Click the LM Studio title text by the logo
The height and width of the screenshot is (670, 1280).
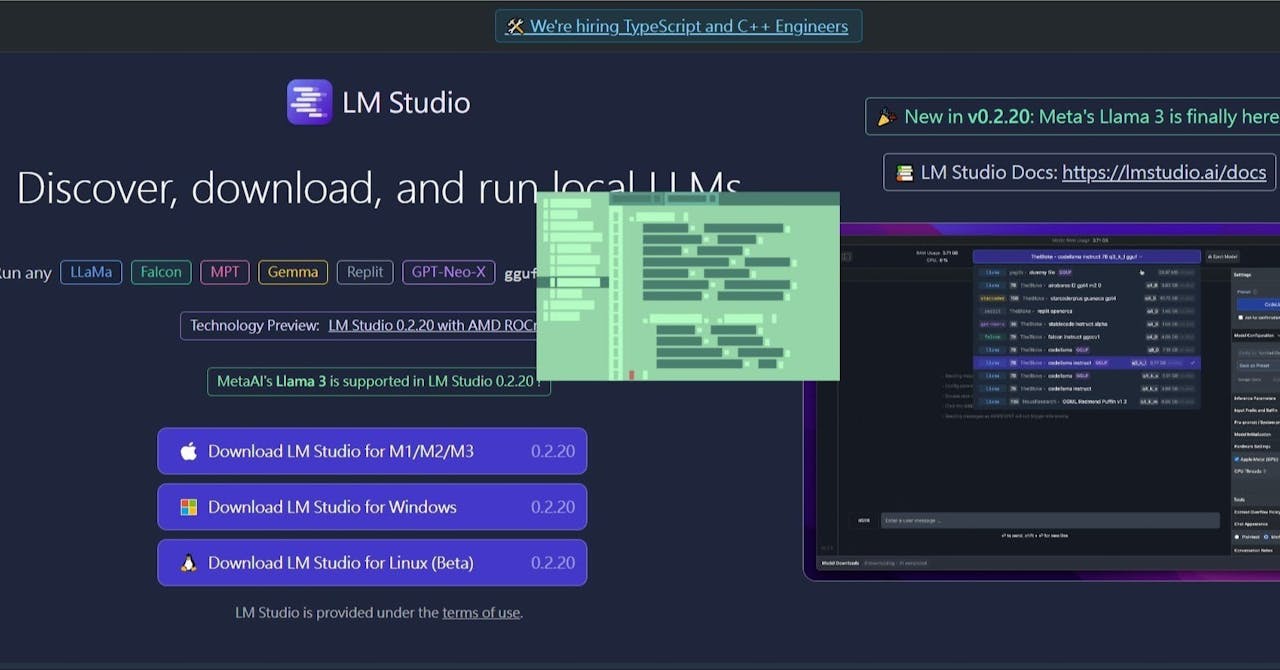(x=406, y=102)
